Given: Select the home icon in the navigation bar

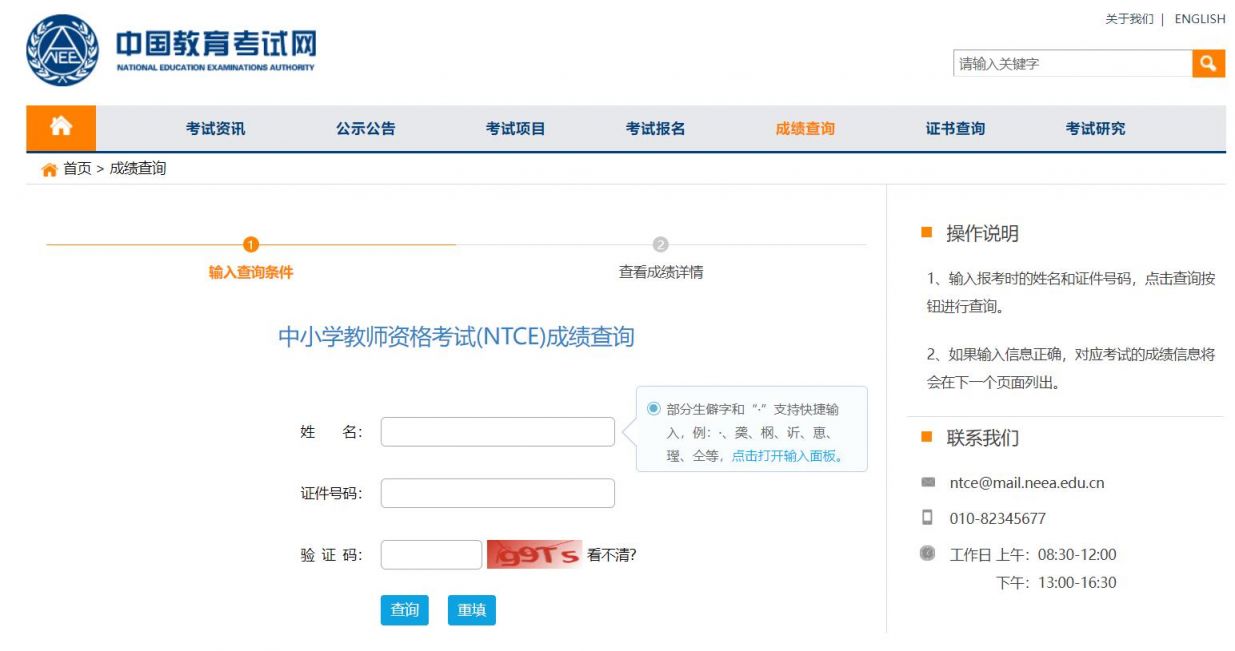Looking at the screenshot, I should point(60,128).
